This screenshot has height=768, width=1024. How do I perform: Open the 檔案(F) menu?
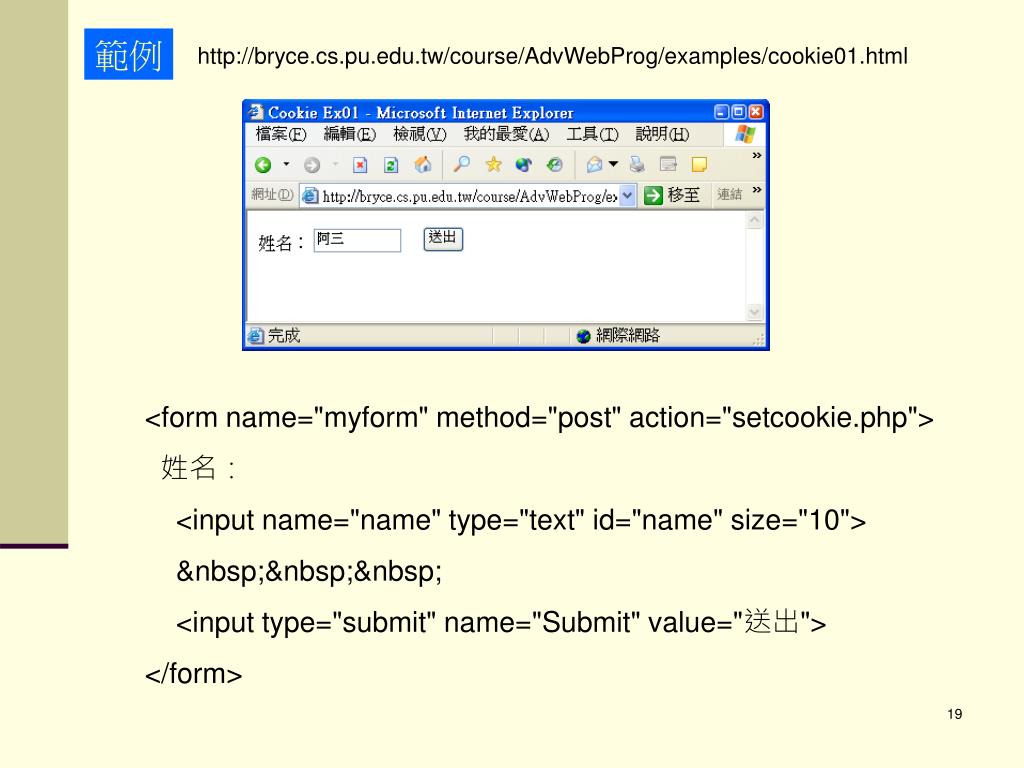tap(281, 134)
